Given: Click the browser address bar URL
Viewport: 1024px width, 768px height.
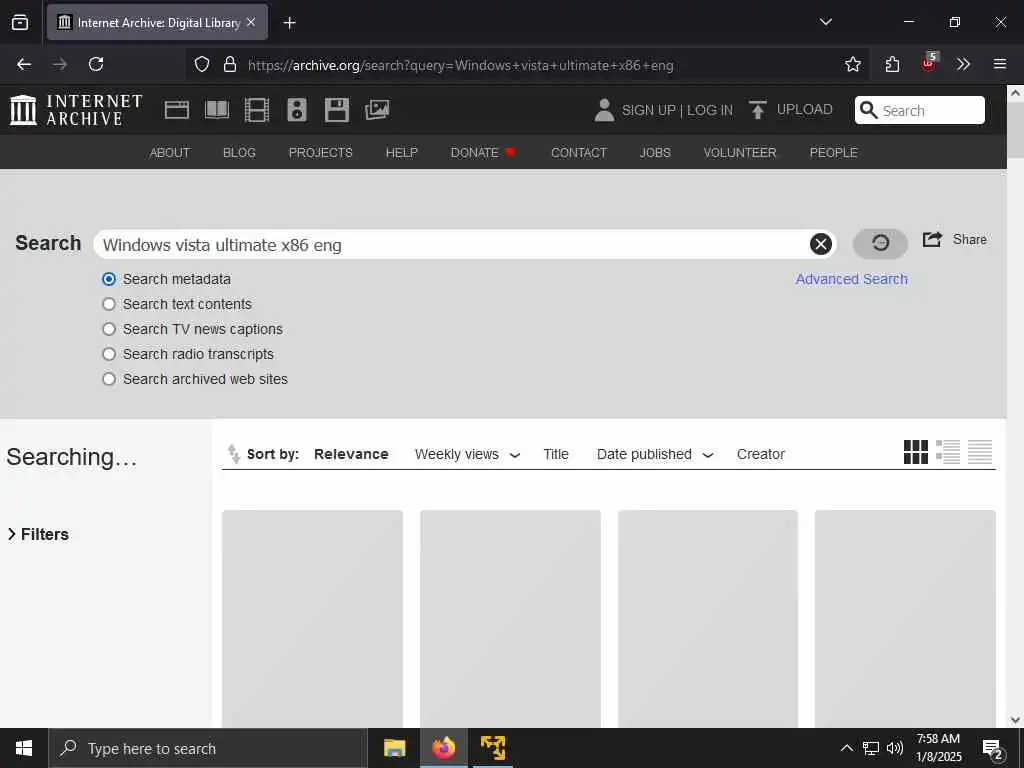Looking at the screenshot, I should 460,65.
